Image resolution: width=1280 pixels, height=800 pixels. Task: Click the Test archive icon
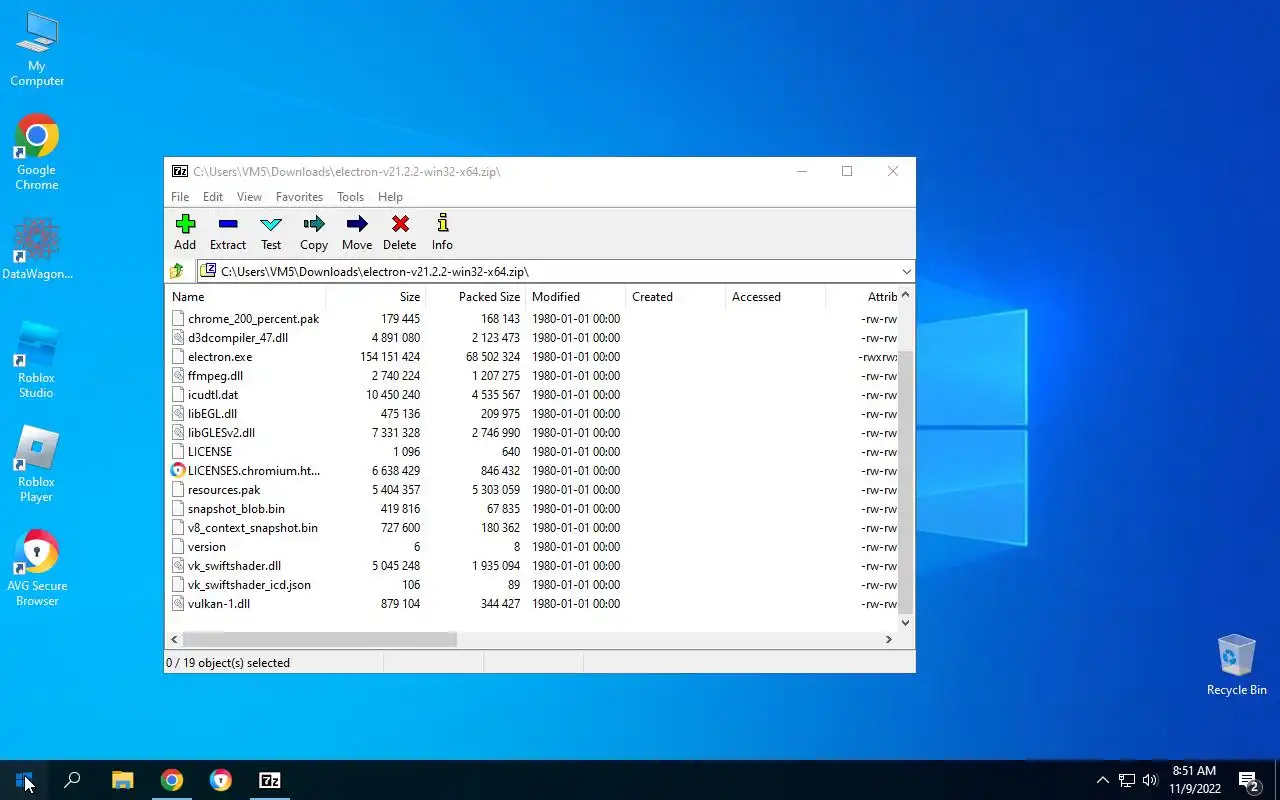(x=271, y=224)
